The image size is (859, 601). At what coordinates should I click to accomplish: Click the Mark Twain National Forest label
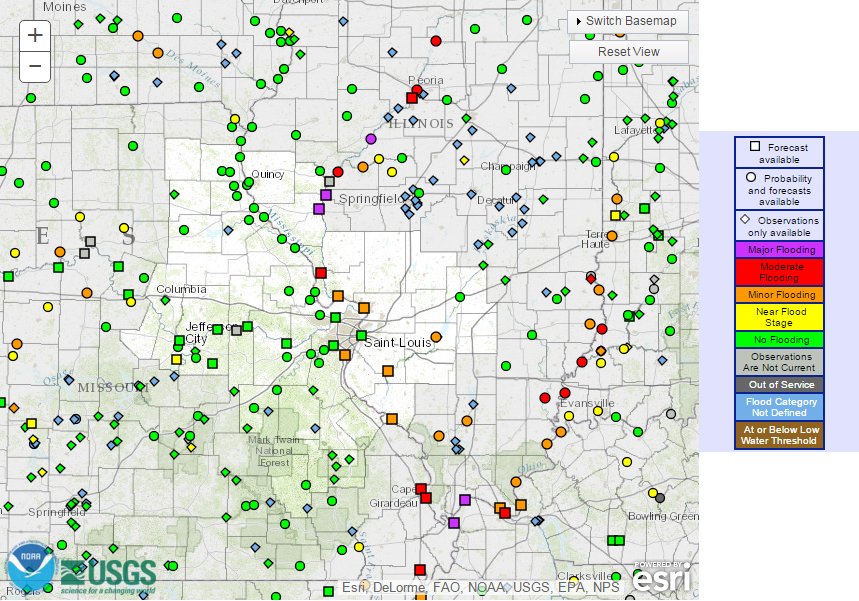(x=274, y=451)
